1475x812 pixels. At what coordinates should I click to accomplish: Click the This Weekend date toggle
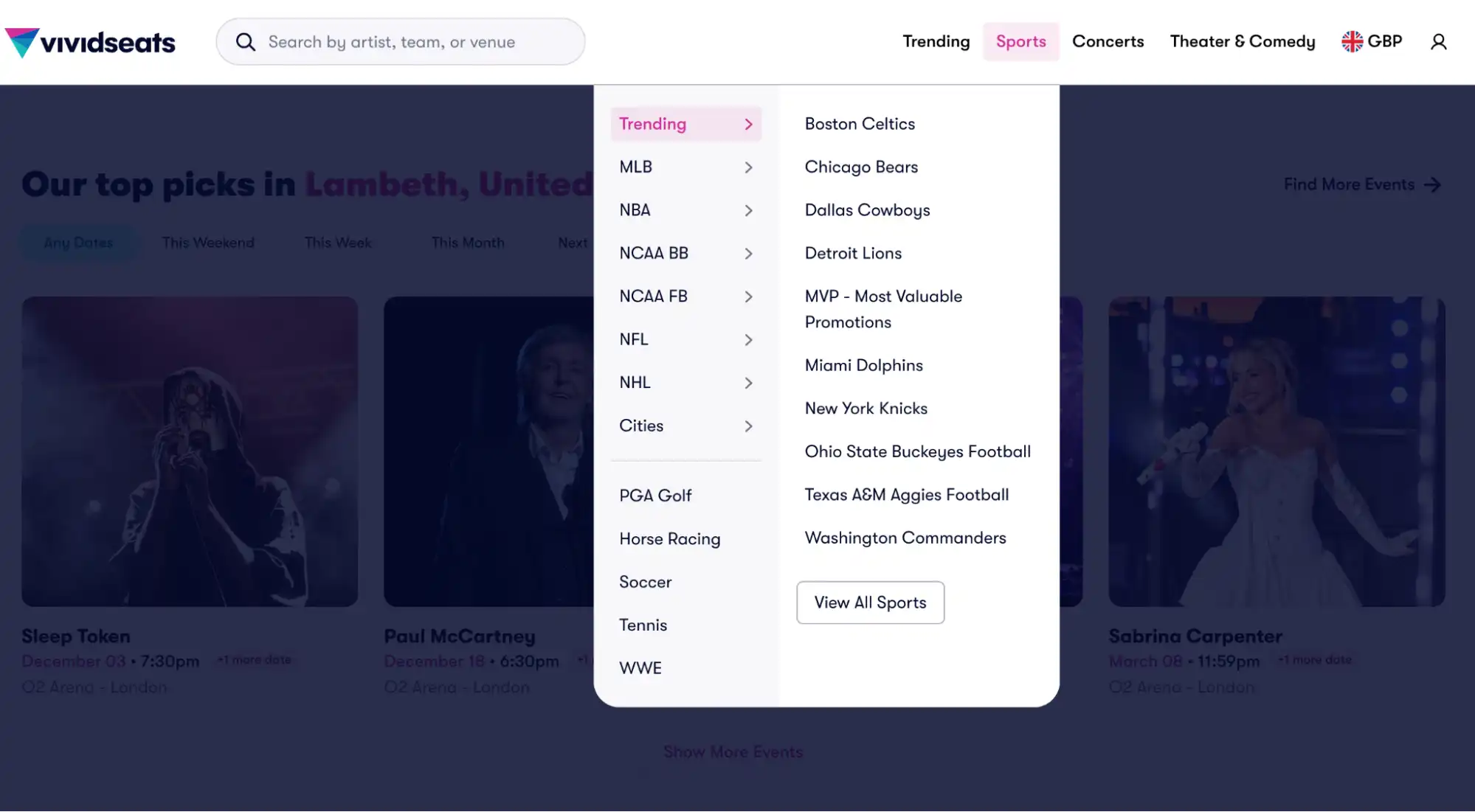(208, 242)
